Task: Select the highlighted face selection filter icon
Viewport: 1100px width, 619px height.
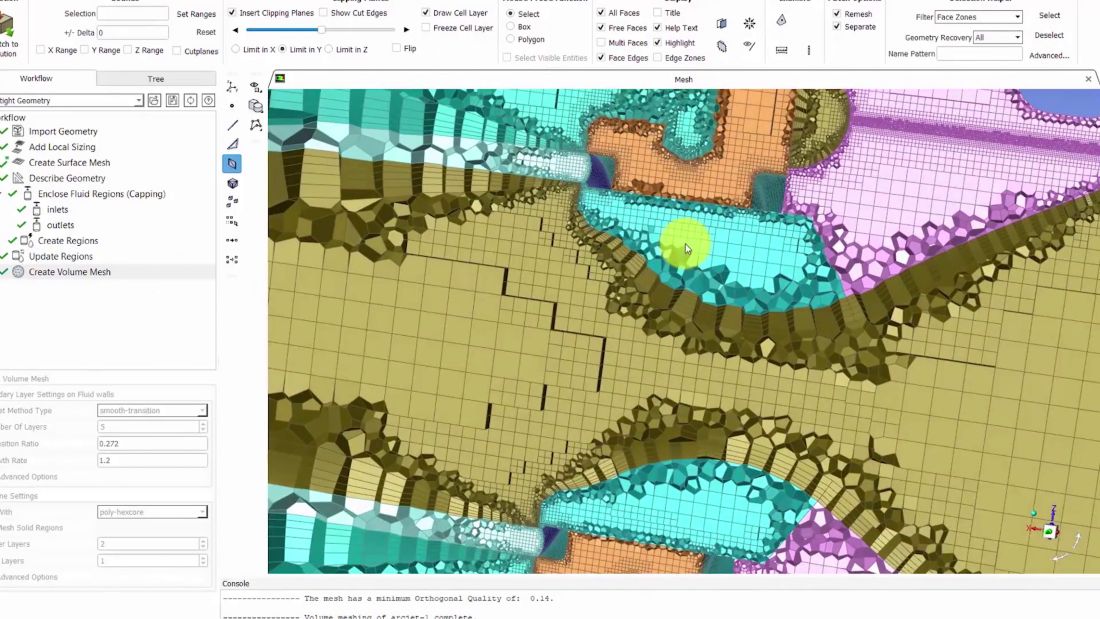Action: [x=232, y=163]
